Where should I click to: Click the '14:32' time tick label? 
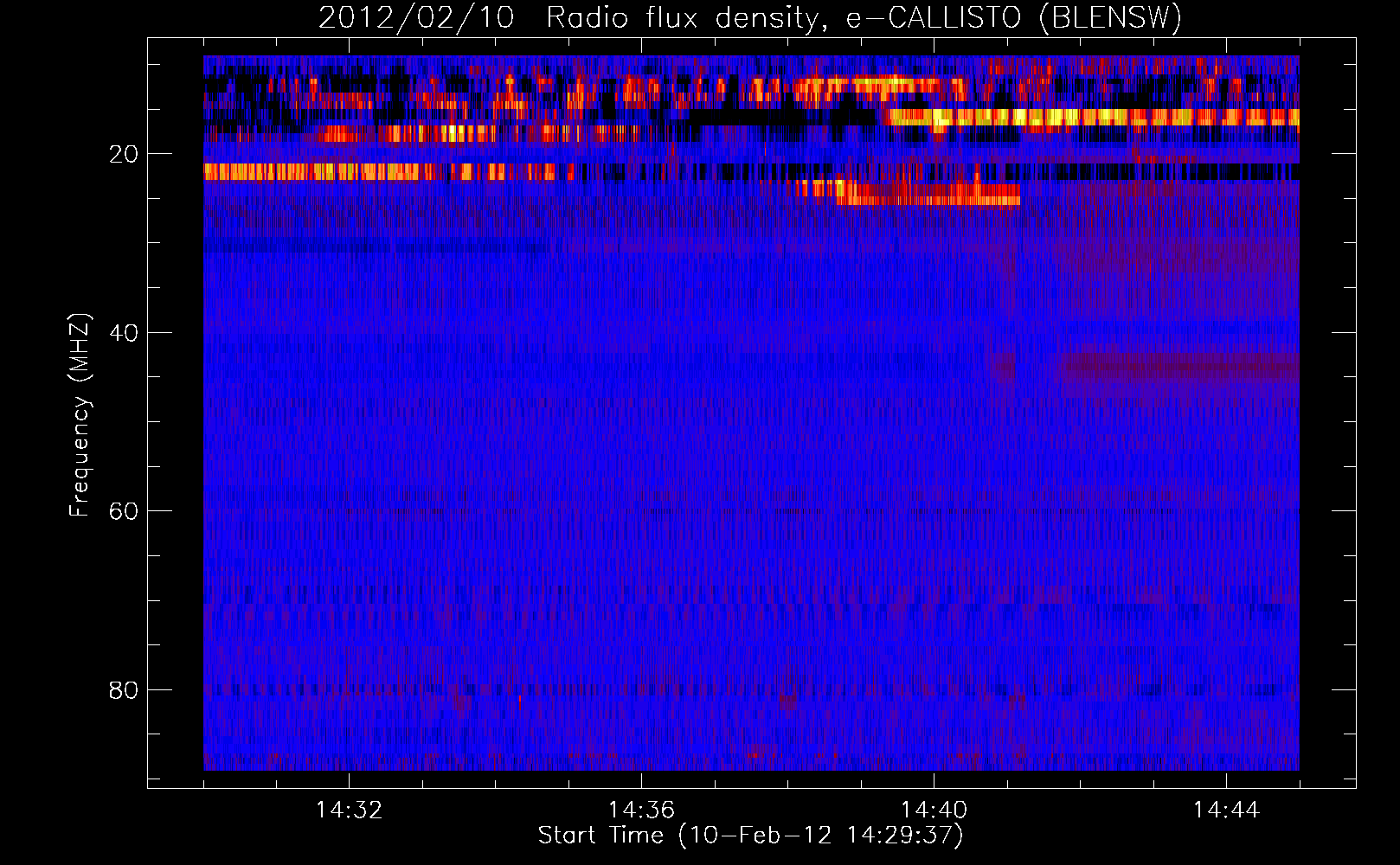tap(349, 811)
